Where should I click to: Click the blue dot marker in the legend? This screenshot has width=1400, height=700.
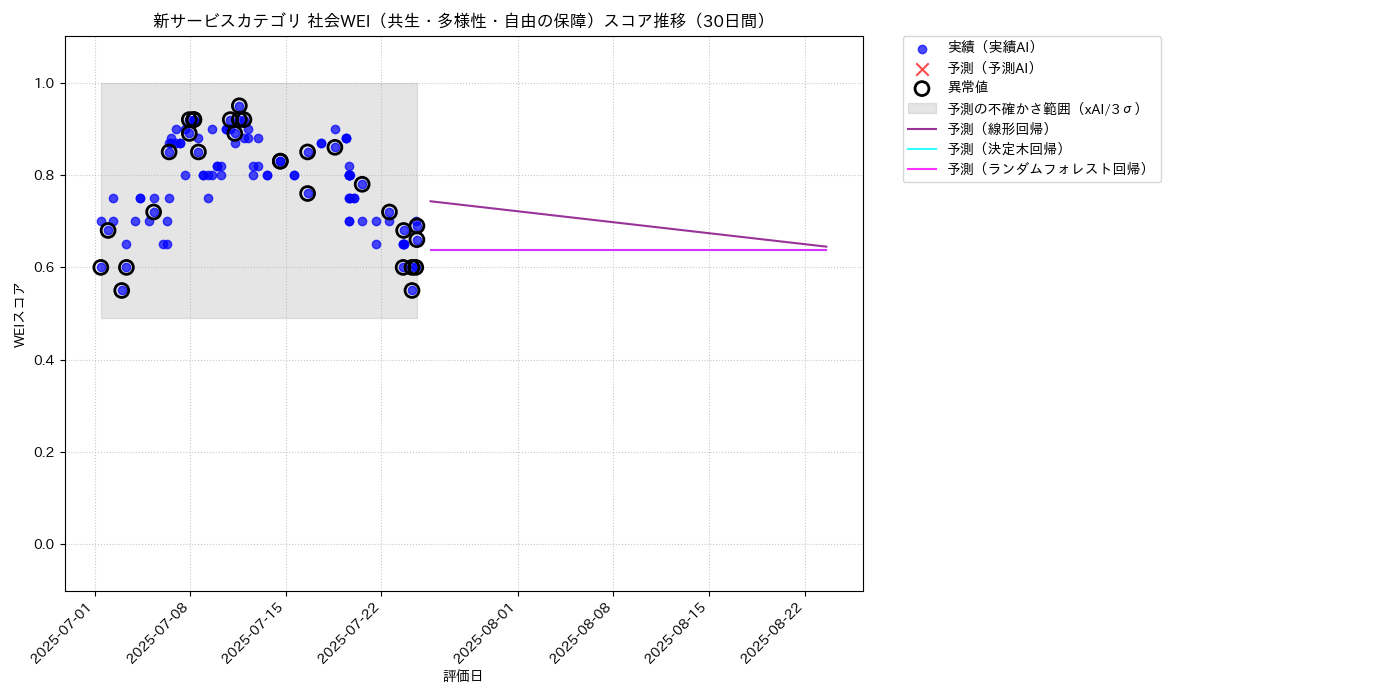click(922, 49)
